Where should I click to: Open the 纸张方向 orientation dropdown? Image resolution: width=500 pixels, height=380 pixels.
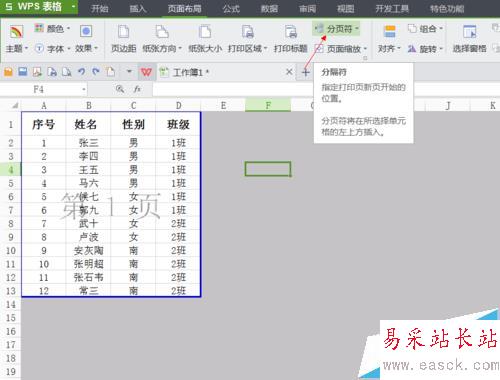pos(162,39)
